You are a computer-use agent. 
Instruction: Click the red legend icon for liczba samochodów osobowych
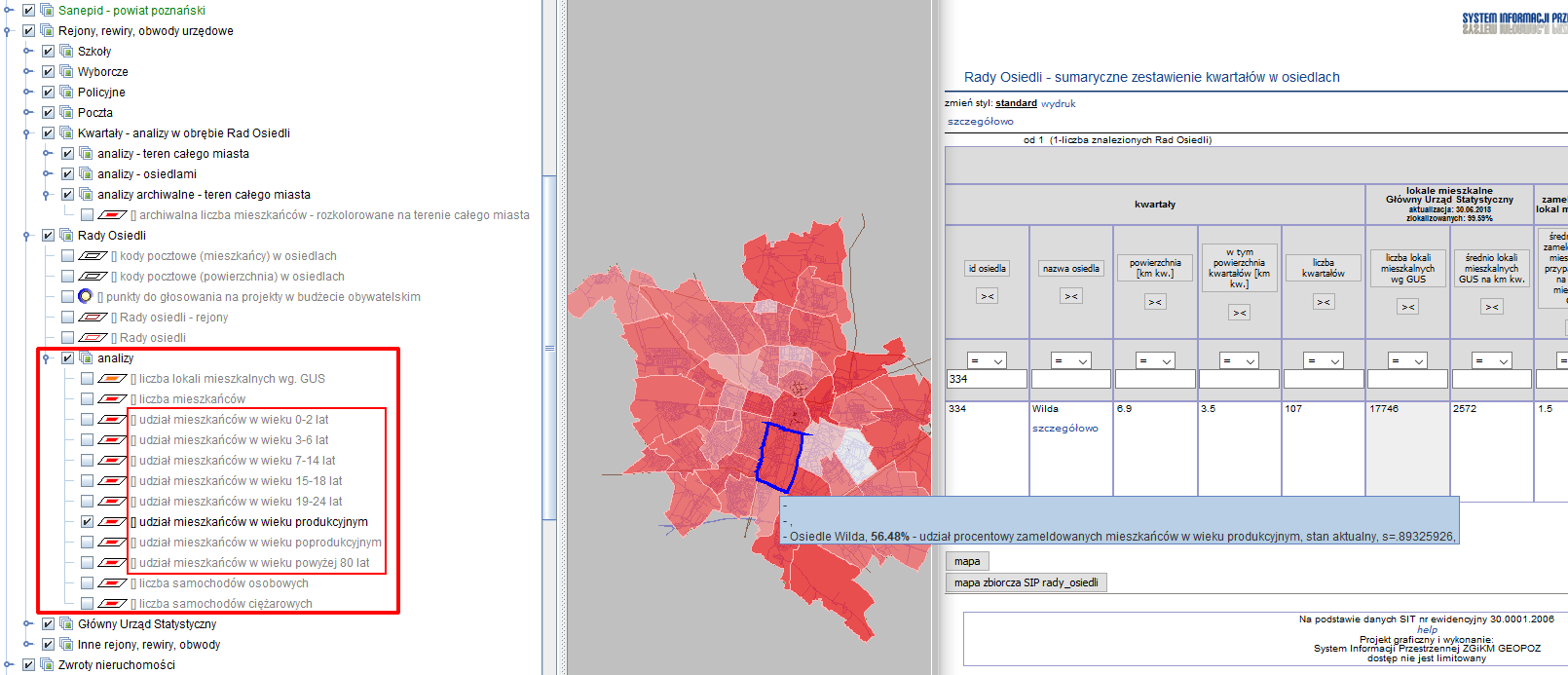pyautogui.click(x=112, y=583)
